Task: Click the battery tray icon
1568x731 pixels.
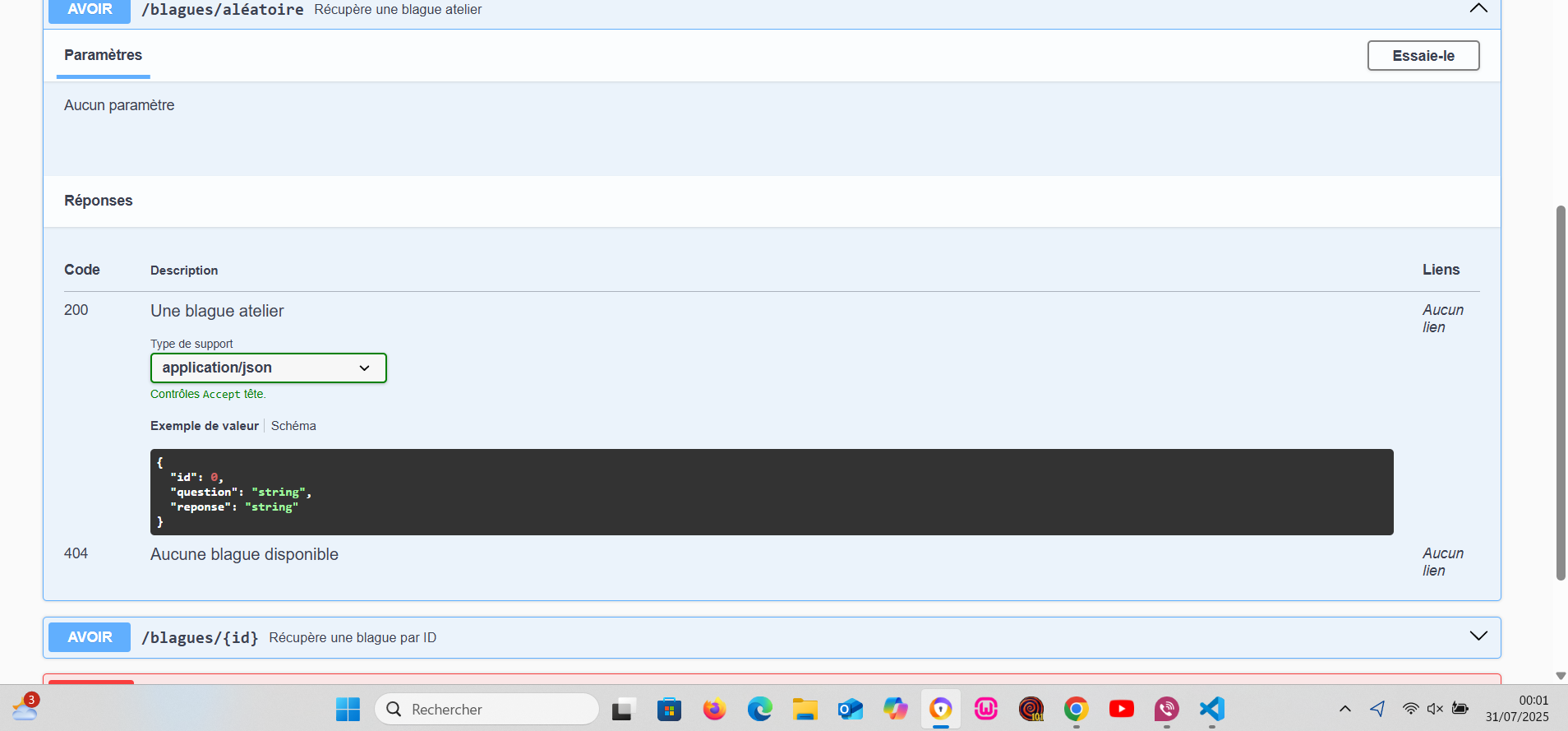Action: pyautogui.click(x=1460, y=708)
